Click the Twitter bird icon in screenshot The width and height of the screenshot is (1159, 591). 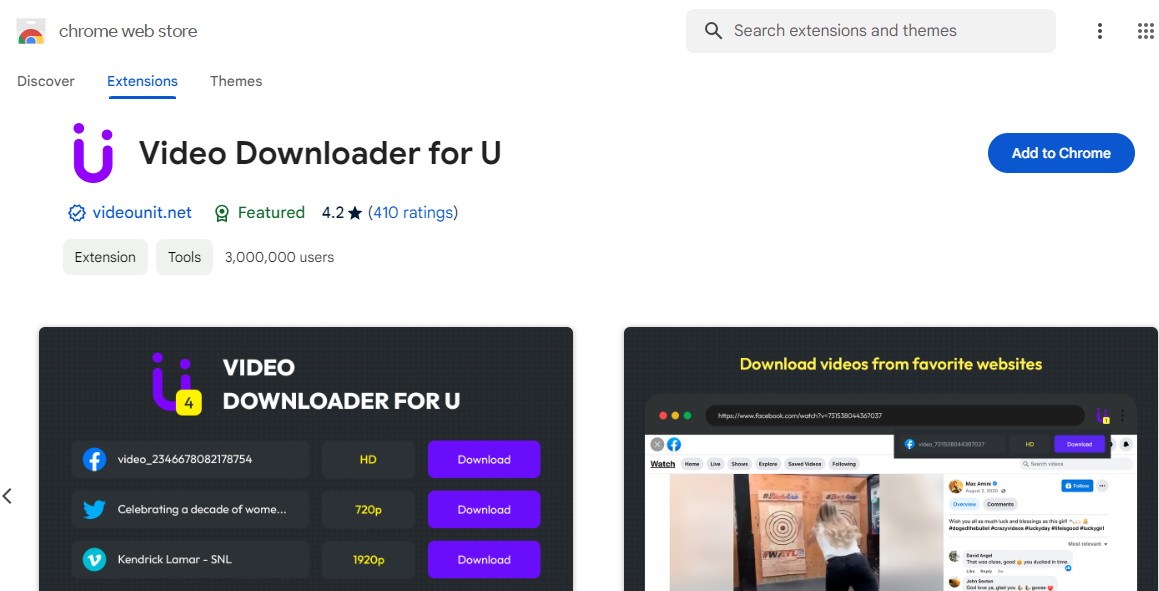(95, 510)
